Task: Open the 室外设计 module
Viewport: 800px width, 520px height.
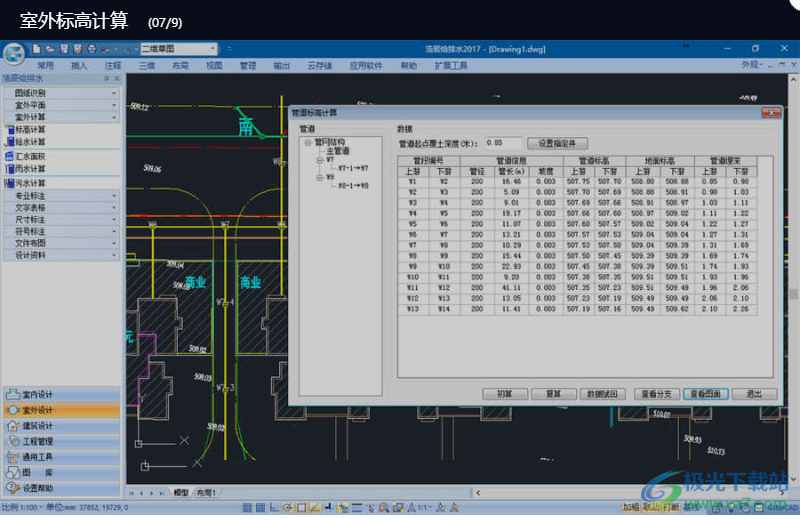Action: [x=62, y=410]
